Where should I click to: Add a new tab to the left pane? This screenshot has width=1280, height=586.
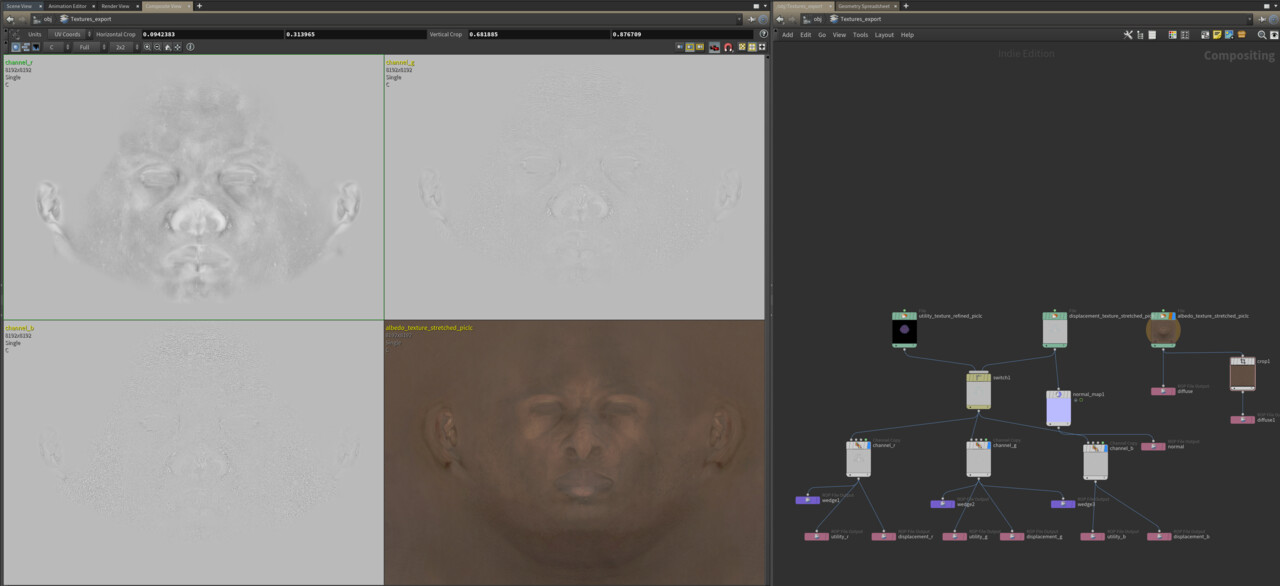(x=199, y=6)
